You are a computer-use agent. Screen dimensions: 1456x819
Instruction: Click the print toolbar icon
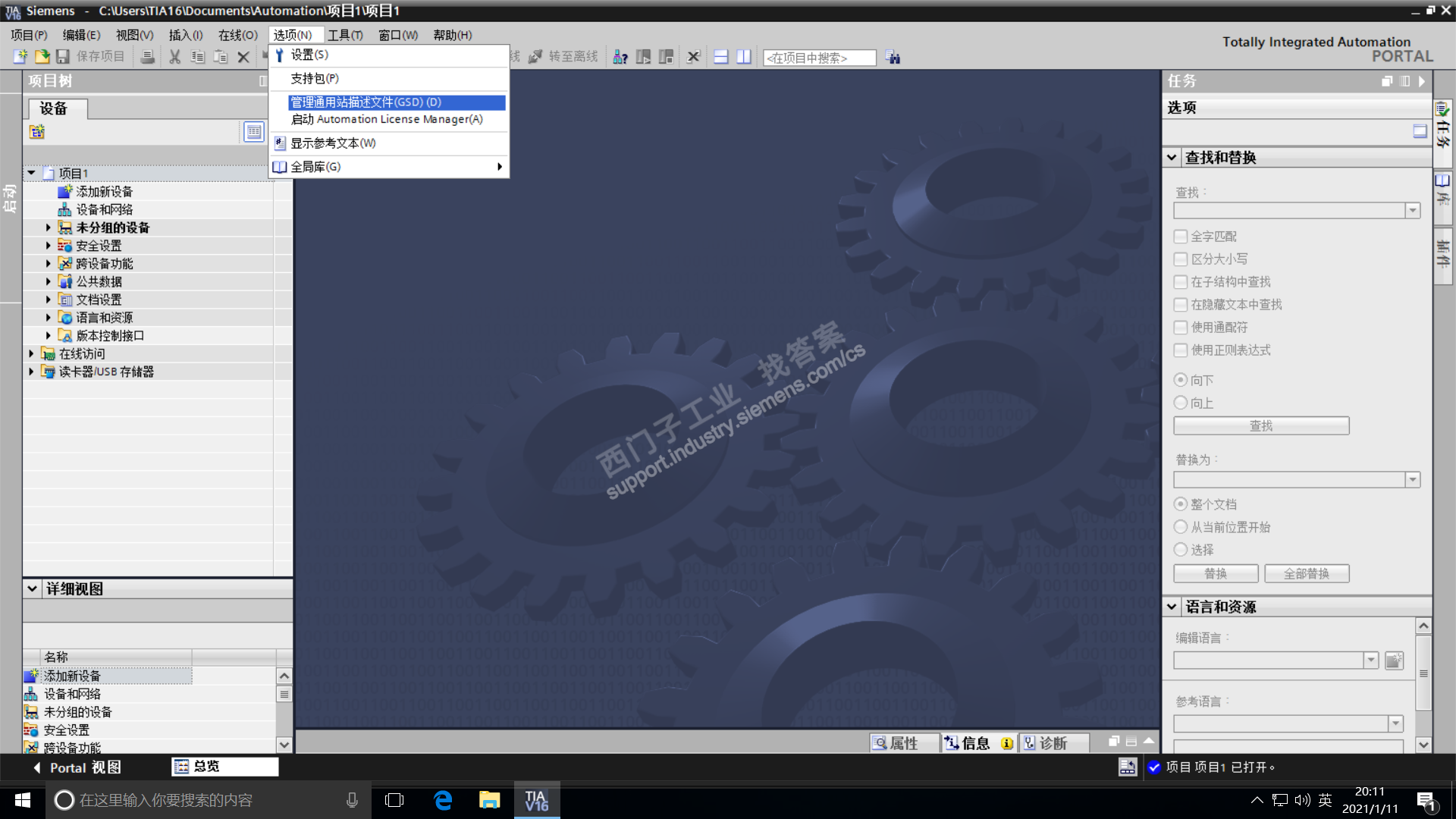pyautogui.click(x=148, y=57)
